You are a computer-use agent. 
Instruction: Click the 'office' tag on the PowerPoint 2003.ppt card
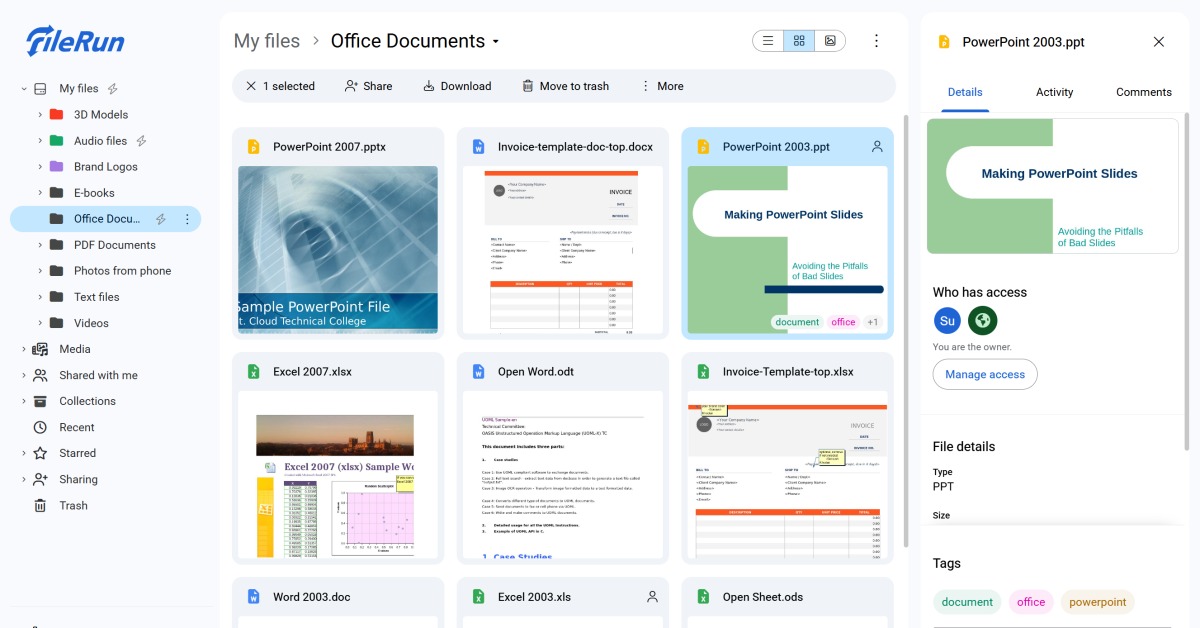(843, 322)
